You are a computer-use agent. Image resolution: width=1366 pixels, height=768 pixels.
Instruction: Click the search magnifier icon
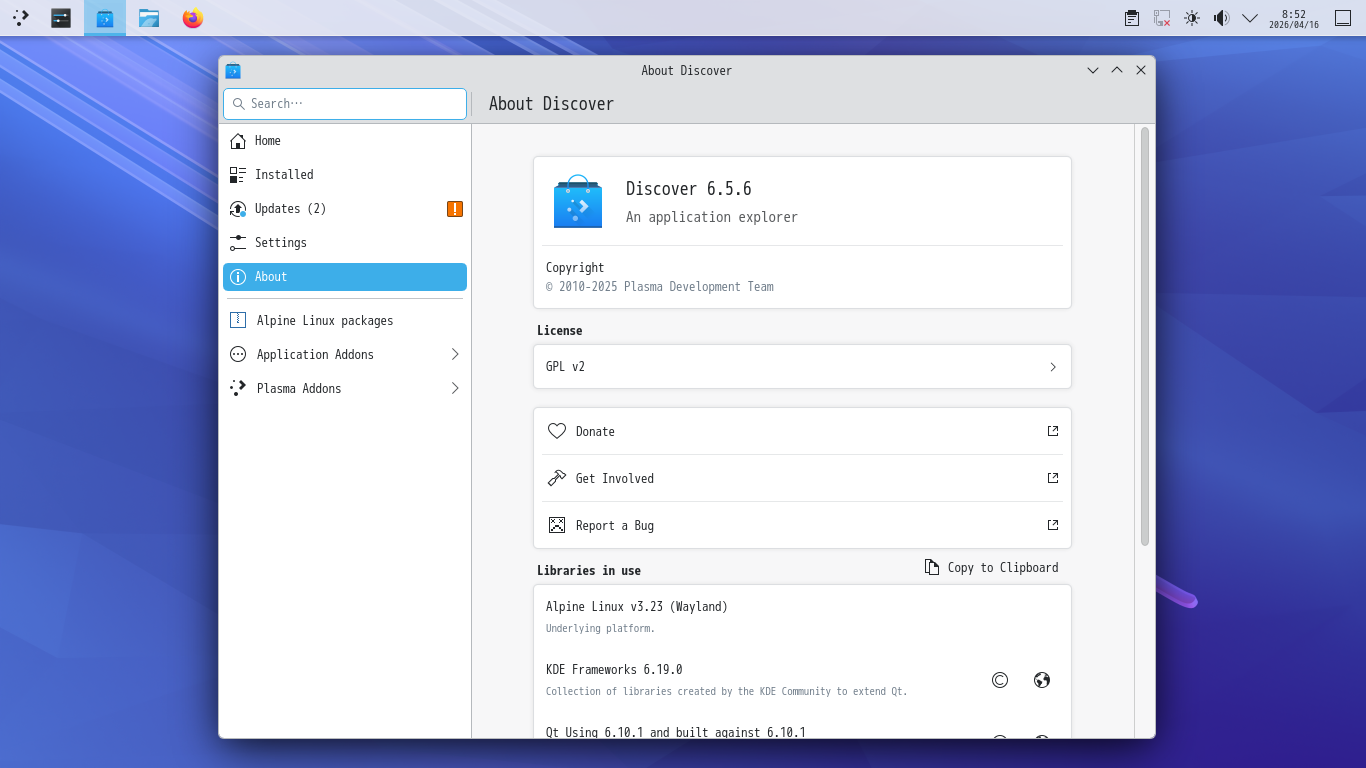point(239,104)
